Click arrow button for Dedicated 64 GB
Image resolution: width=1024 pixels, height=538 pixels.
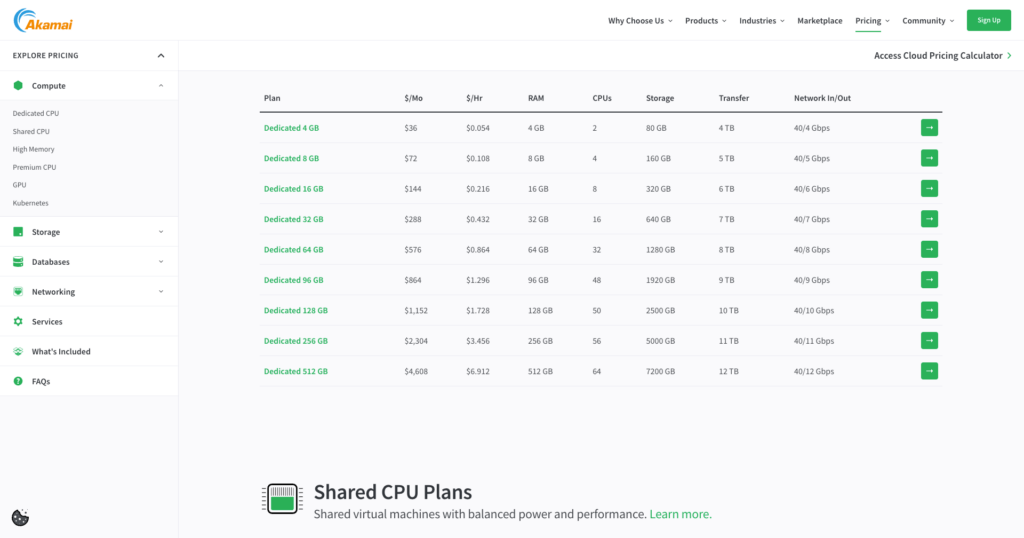tap(929, 249)
